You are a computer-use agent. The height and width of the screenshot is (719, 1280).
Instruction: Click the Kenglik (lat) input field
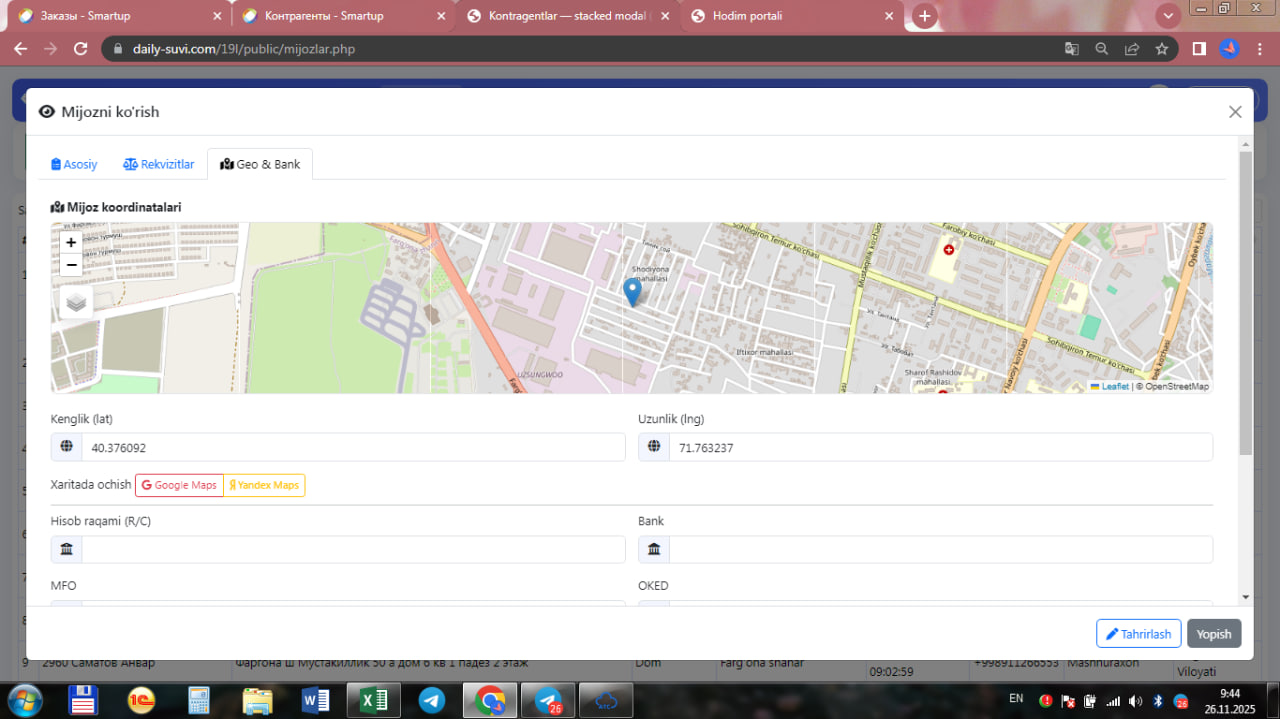click(x=352, y=448)
